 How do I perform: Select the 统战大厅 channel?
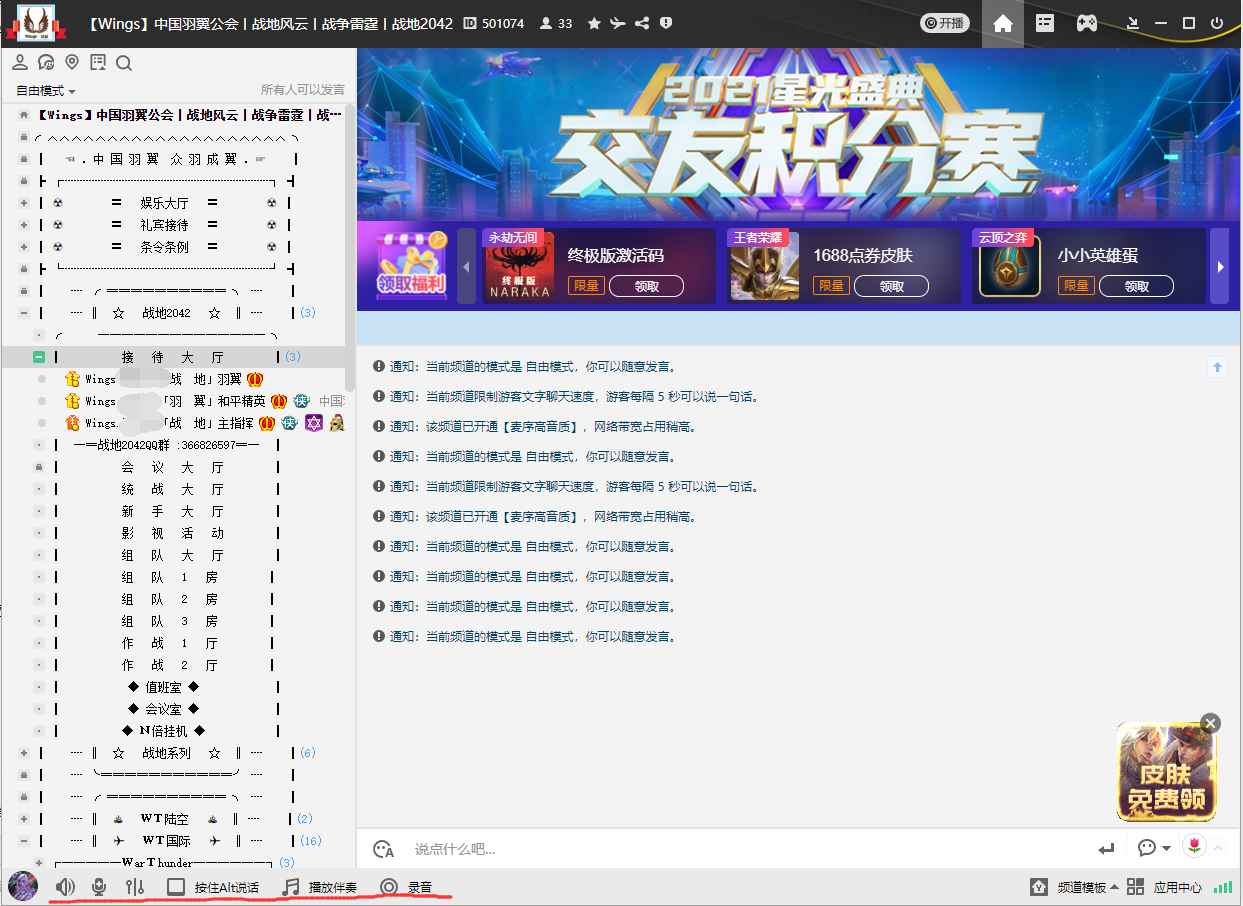pos(172,489)
